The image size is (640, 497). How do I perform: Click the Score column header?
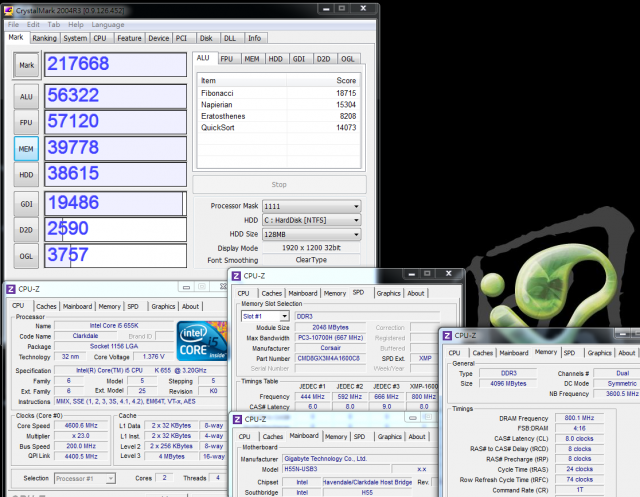tap(322, 80)
